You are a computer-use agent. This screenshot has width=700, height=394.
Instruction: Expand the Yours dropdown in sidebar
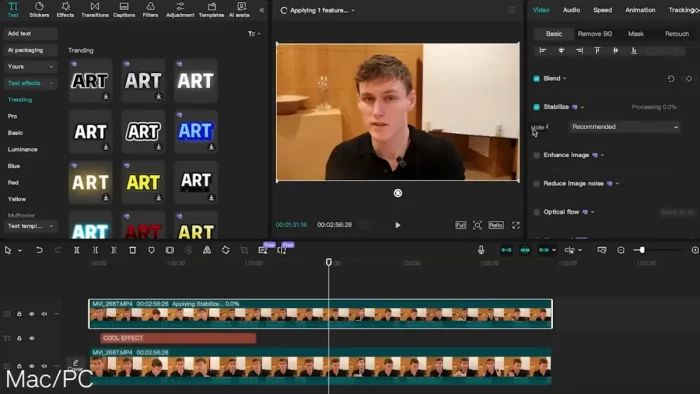click(30, 66)
